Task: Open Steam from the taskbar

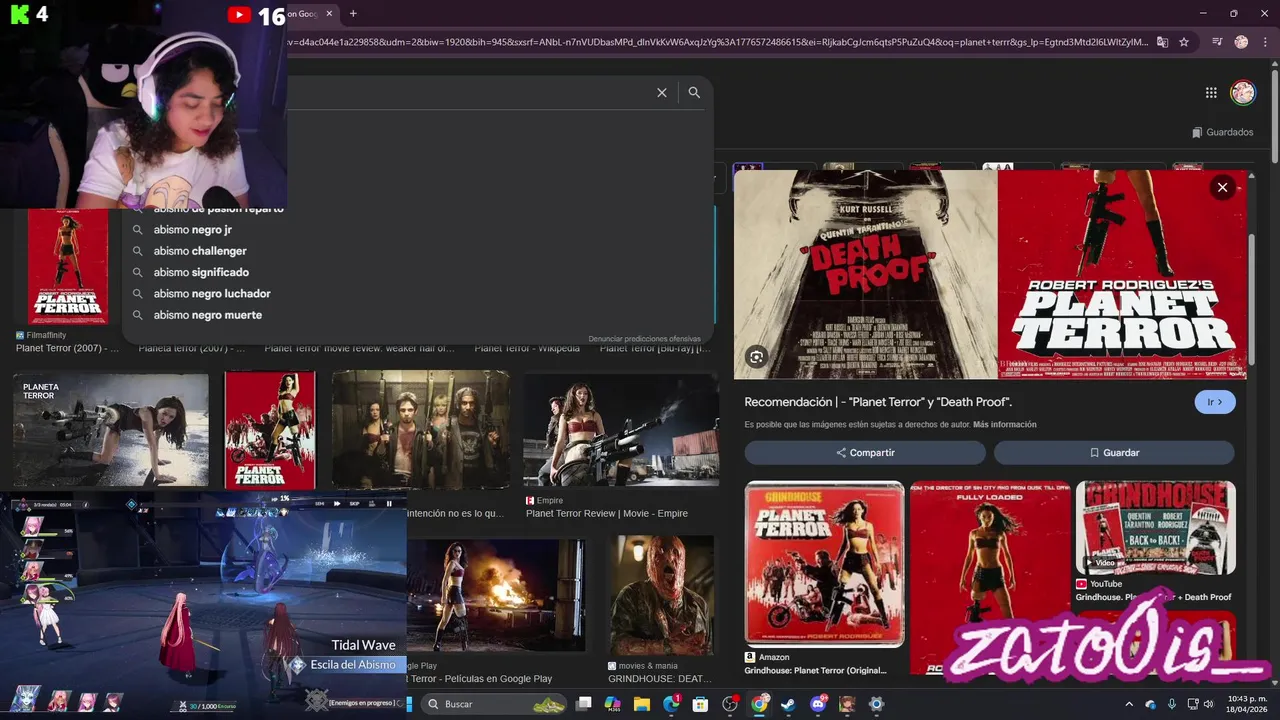Action: [x=788, y=704]
